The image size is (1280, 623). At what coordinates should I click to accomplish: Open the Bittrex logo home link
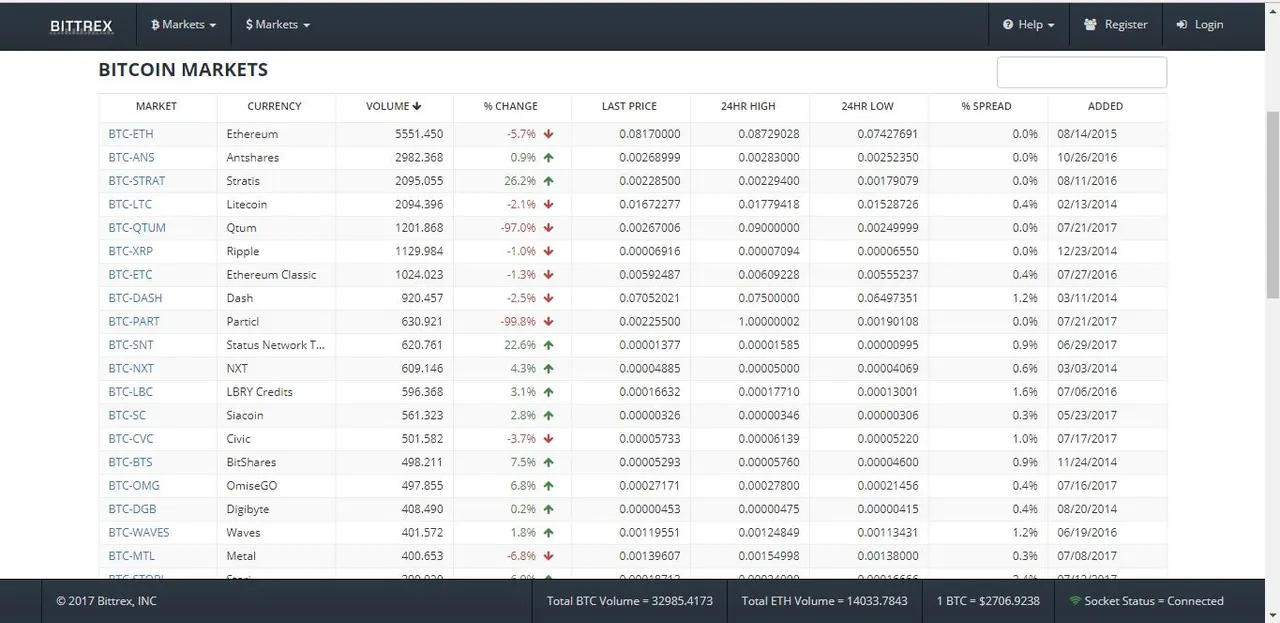[81, 25]
